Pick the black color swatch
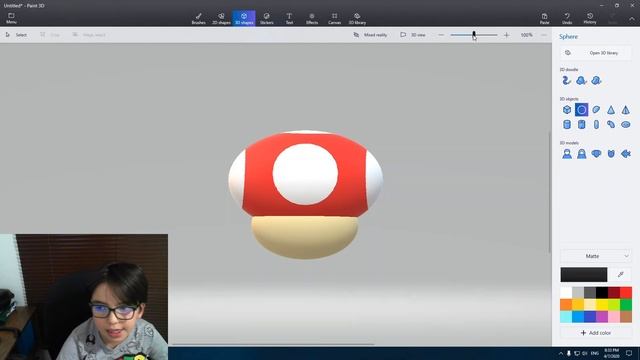640x360 pixels. tap(602, 293)
